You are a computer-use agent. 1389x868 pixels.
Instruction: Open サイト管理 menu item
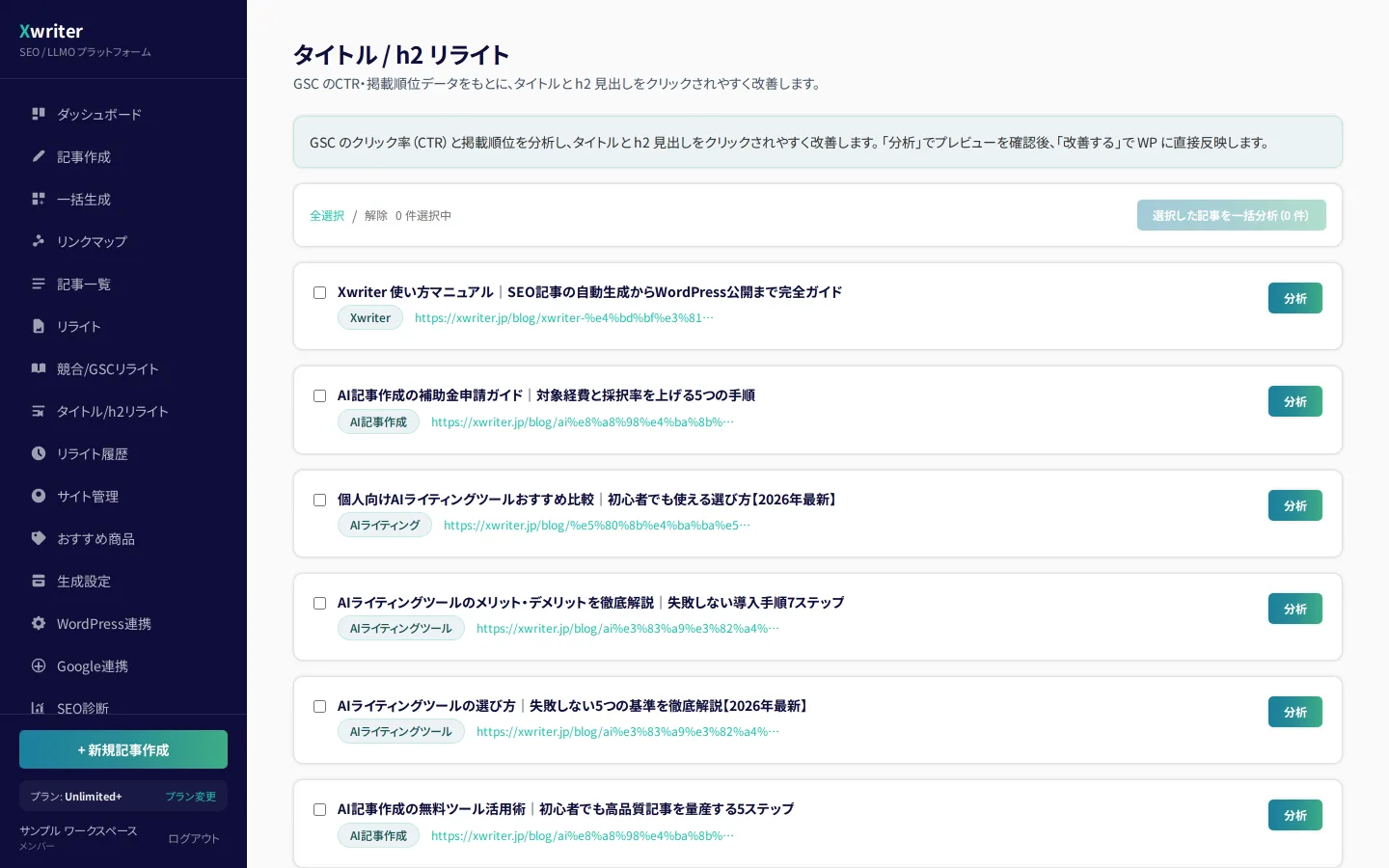123,496
